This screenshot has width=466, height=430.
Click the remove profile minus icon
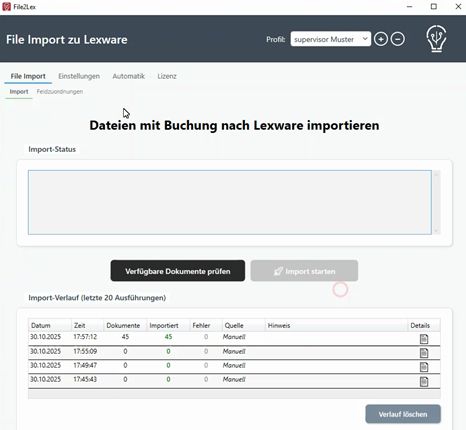pos(397,39)
